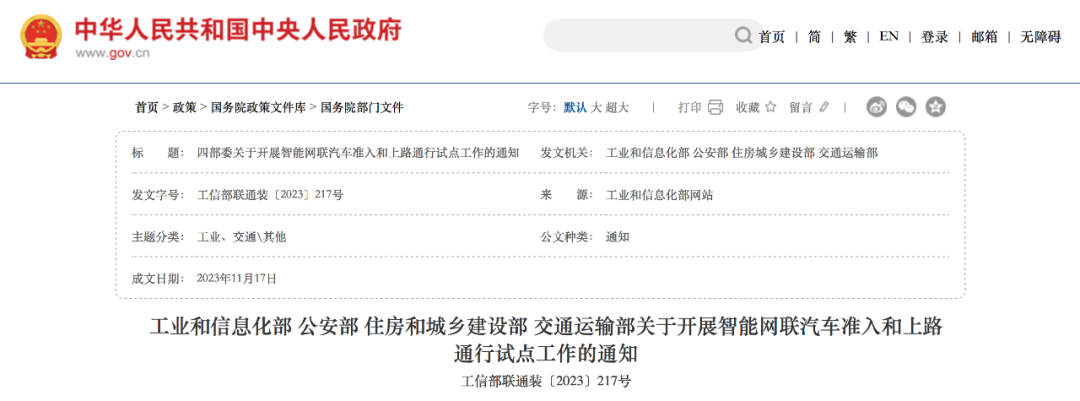Click the 成文日期 field label
This screenshot has height=401, width=1080.
click(x=158, y=279)
